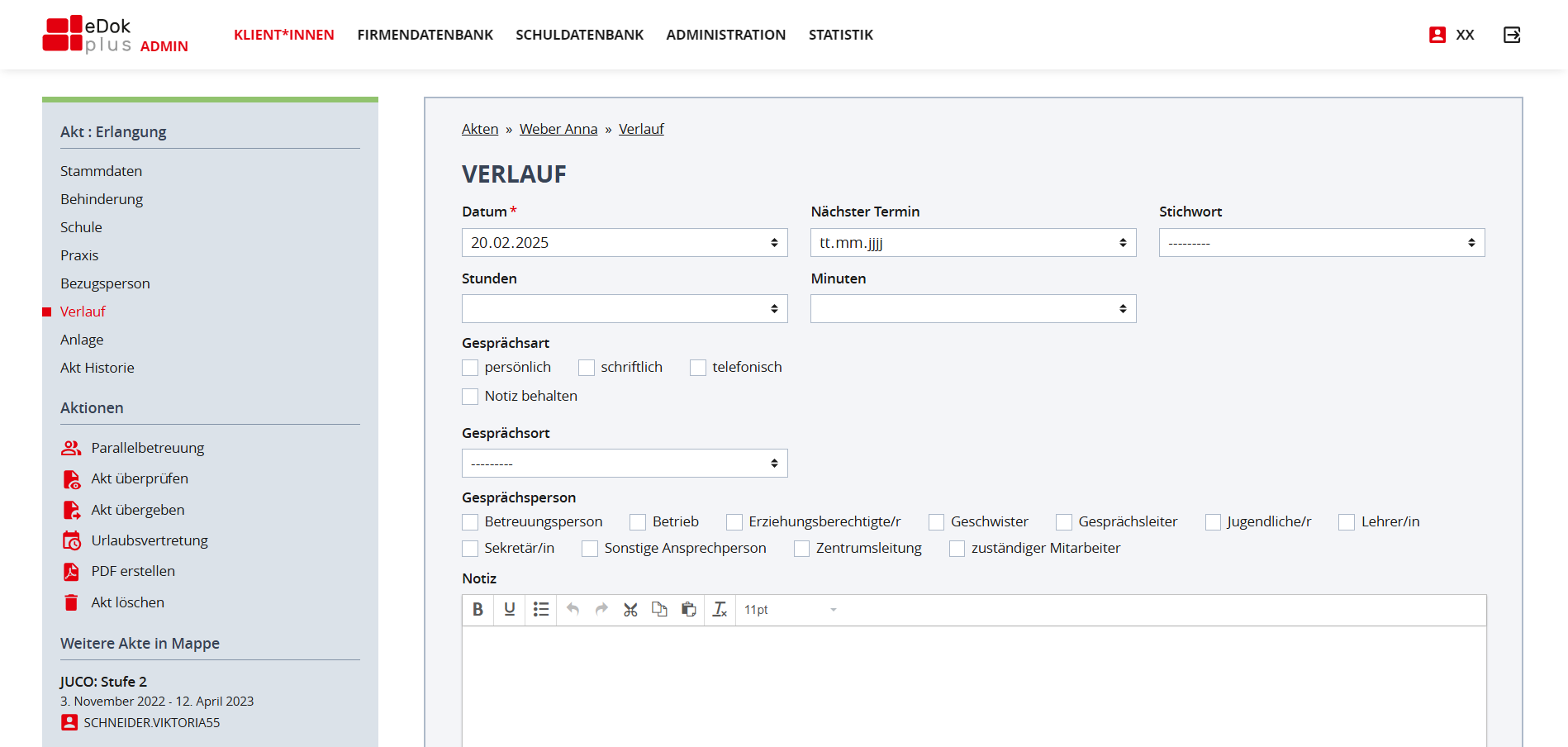Insert bullet list in Notiz editor
This screenshot has height=747, width=1568.
tap(541, 610)
